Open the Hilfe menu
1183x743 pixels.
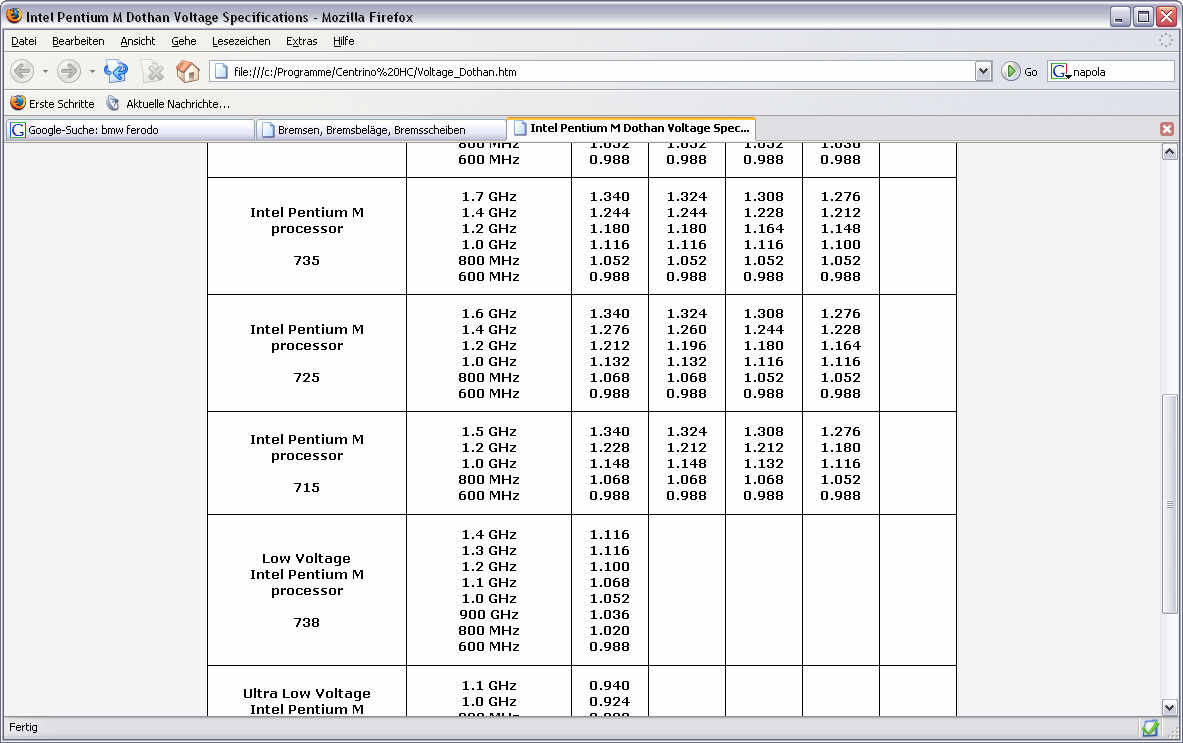pyautogui.click(x=344, y=41)
